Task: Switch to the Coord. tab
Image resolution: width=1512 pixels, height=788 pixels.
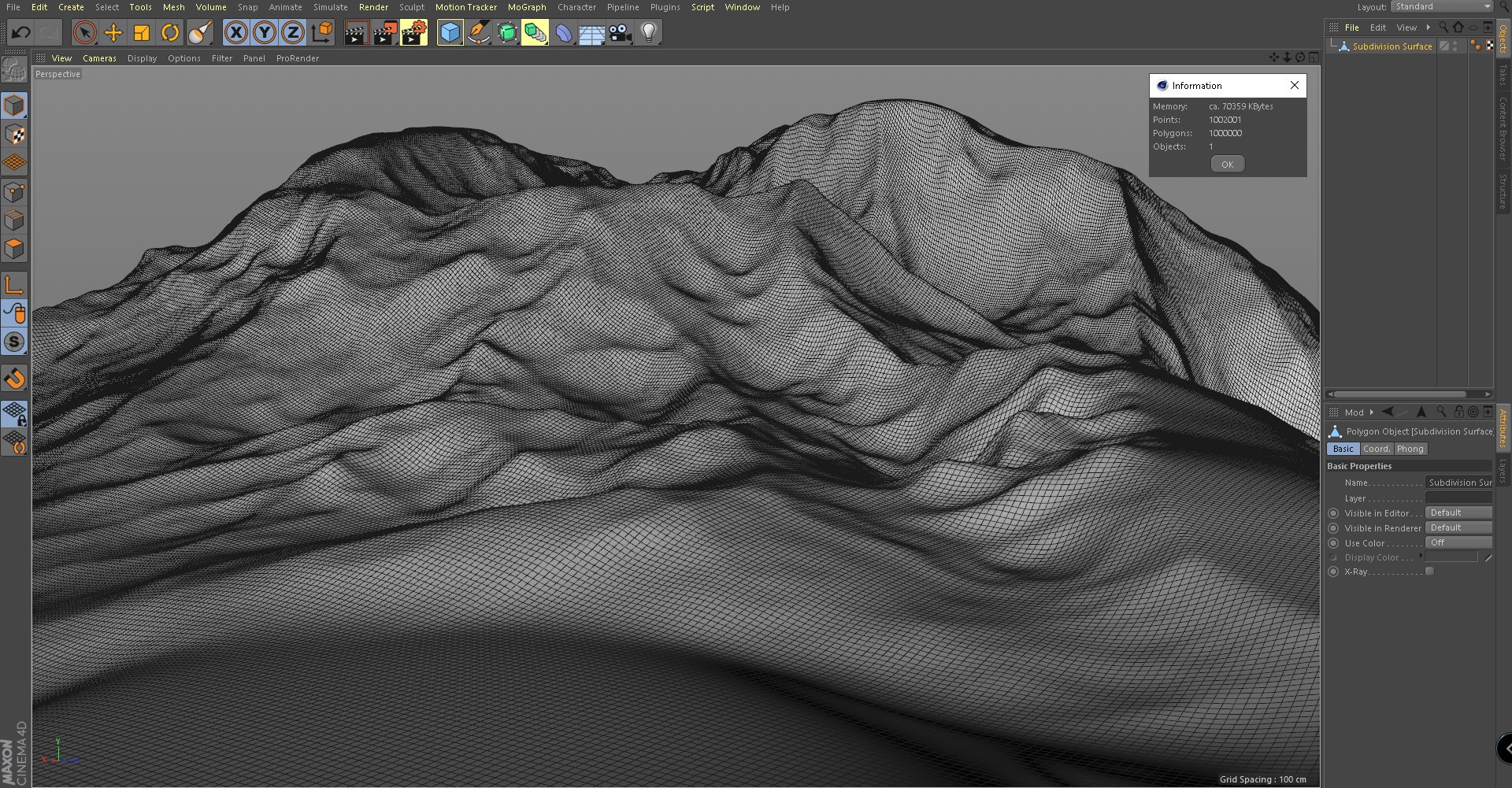Action: point(1377,449)
